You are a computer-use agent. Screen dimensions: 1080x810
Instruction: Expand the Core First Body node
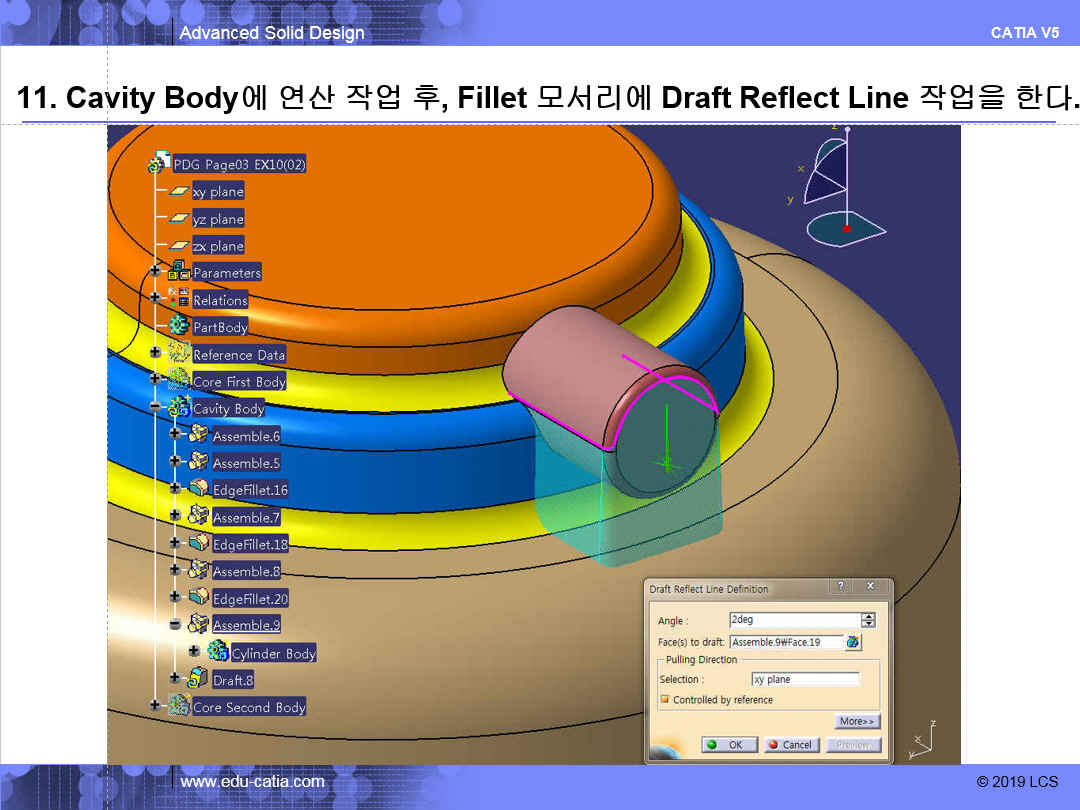tap(155, 380)
